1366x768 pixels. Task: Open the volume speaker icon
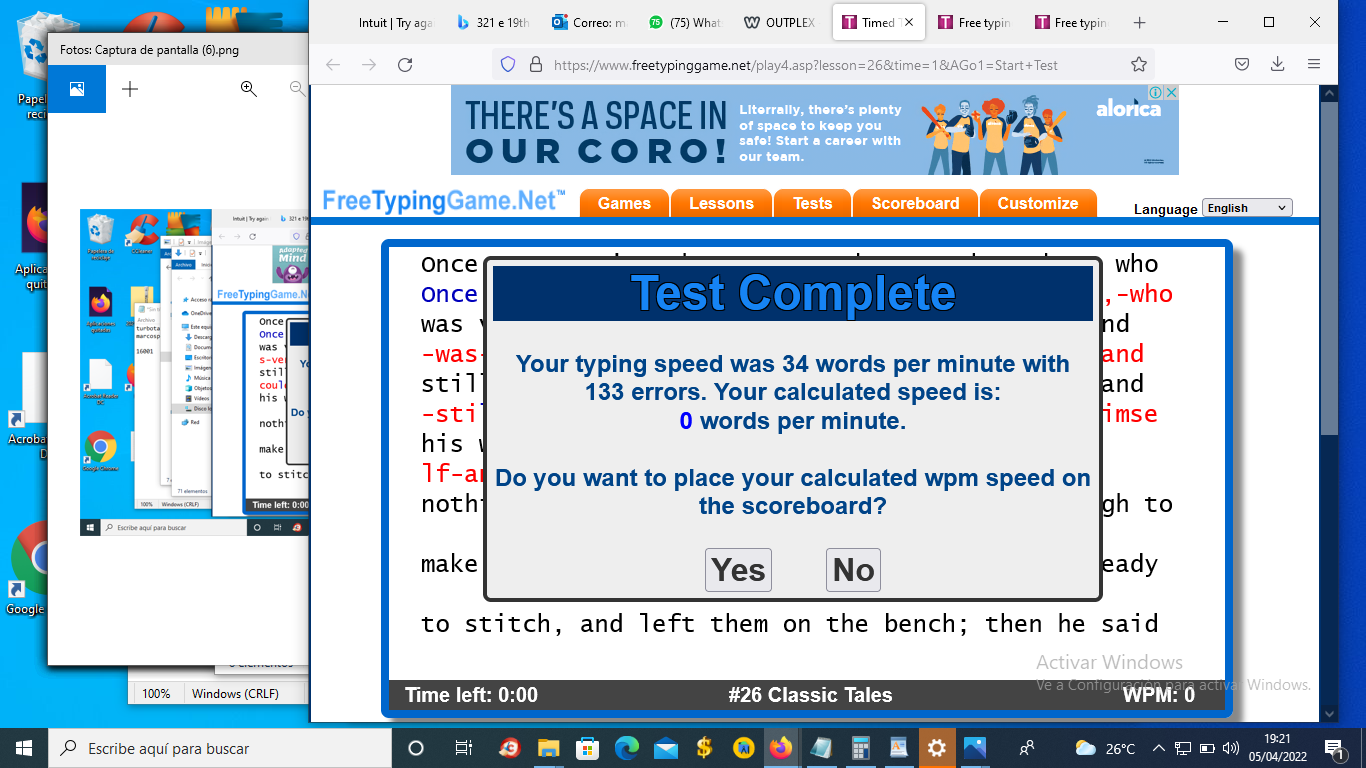[1231, 748]
